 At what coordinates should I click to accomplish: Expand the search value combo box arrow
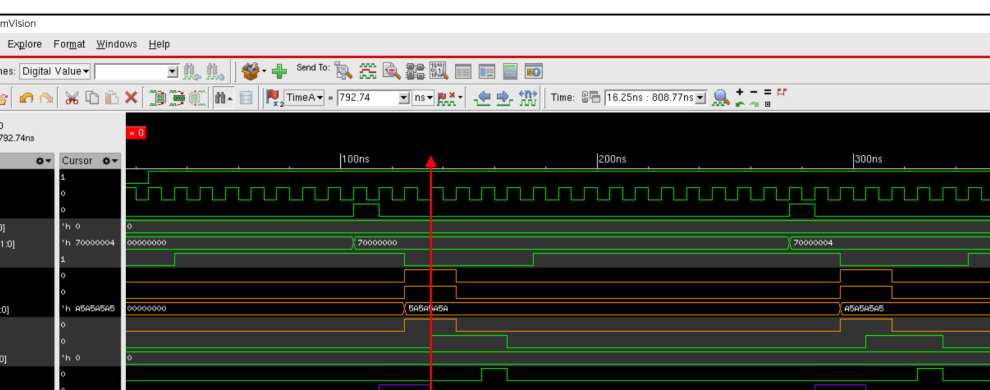click(173, 71)
